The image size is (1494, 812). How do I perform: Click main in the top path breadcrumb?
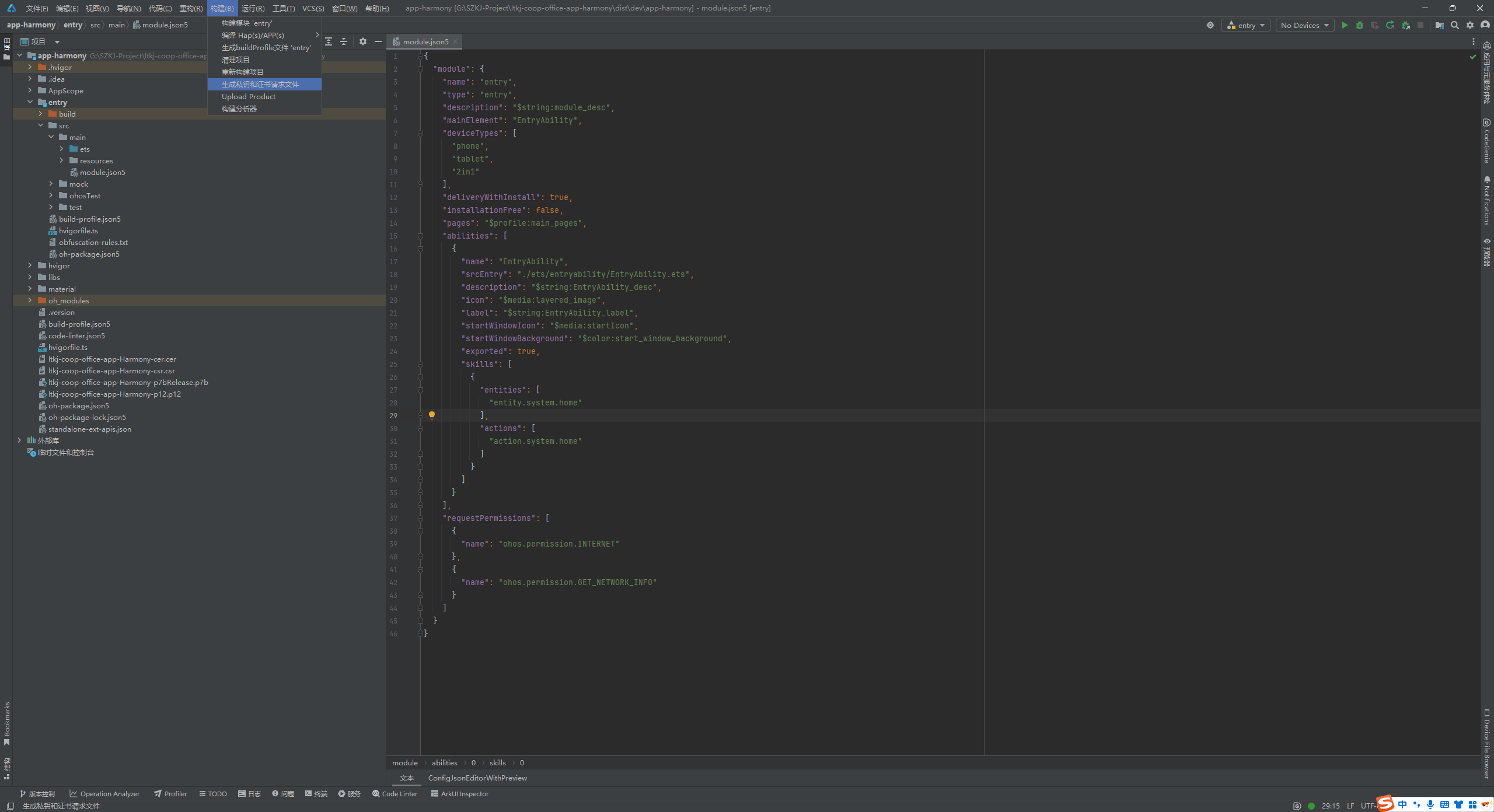(x=117, y=24)
